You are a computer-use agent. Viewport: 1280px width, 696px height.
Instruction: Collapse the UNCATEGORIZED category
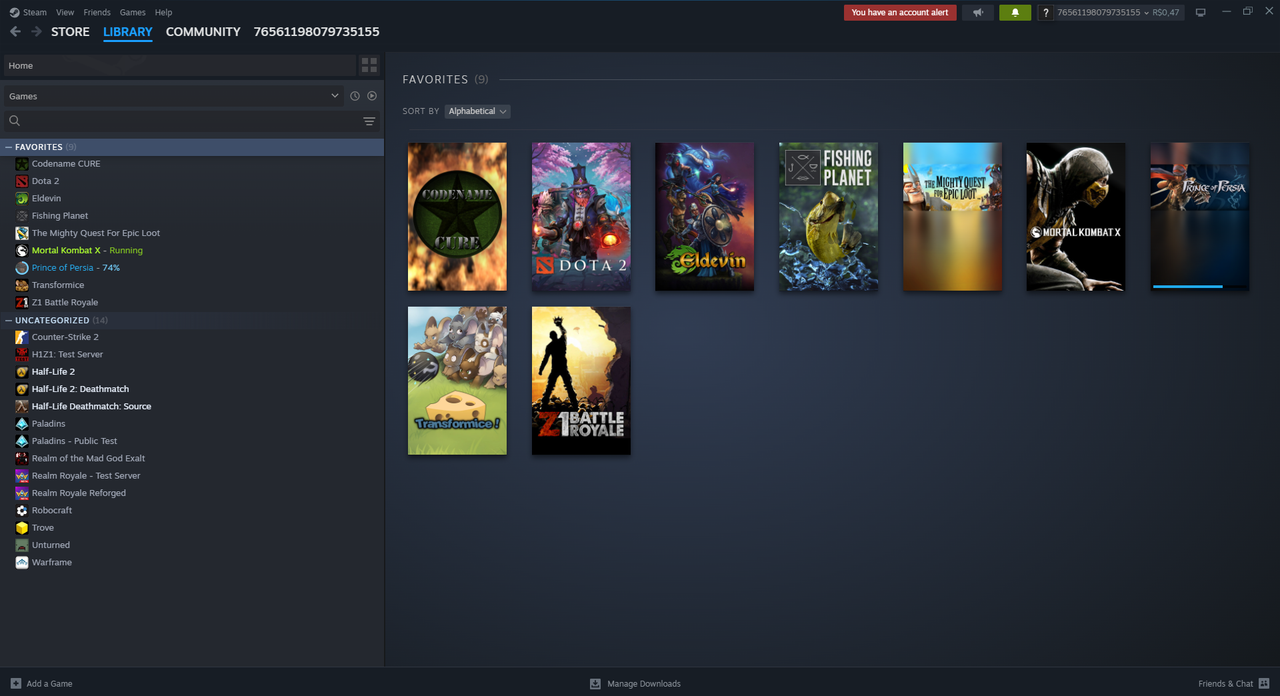[9, 320]
